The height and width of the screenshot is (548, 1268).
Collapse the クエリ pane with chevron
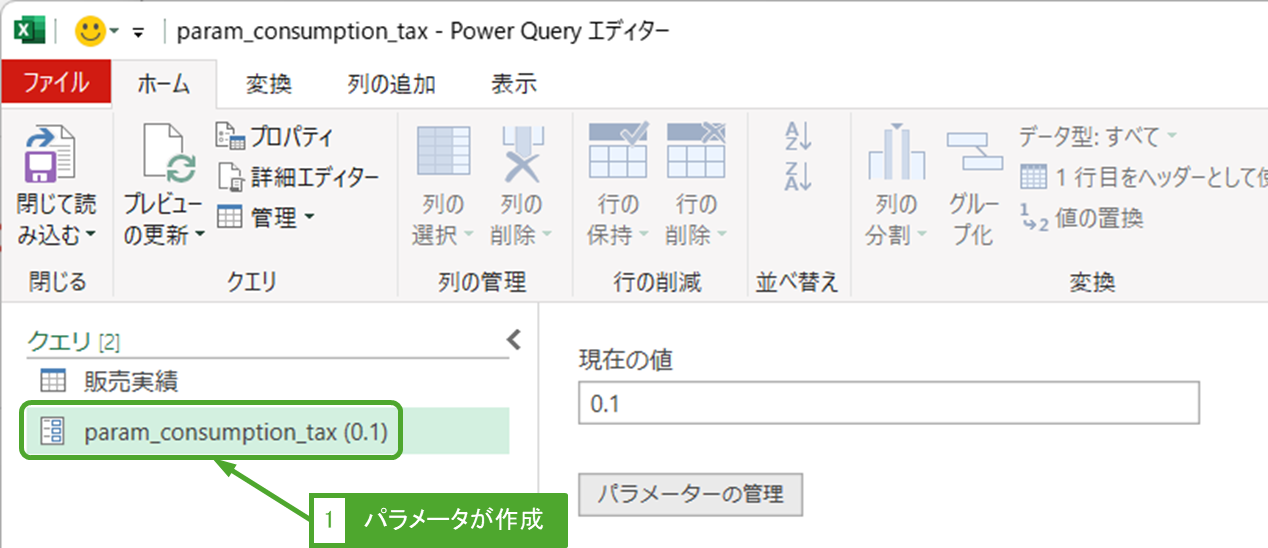[514, 339]
